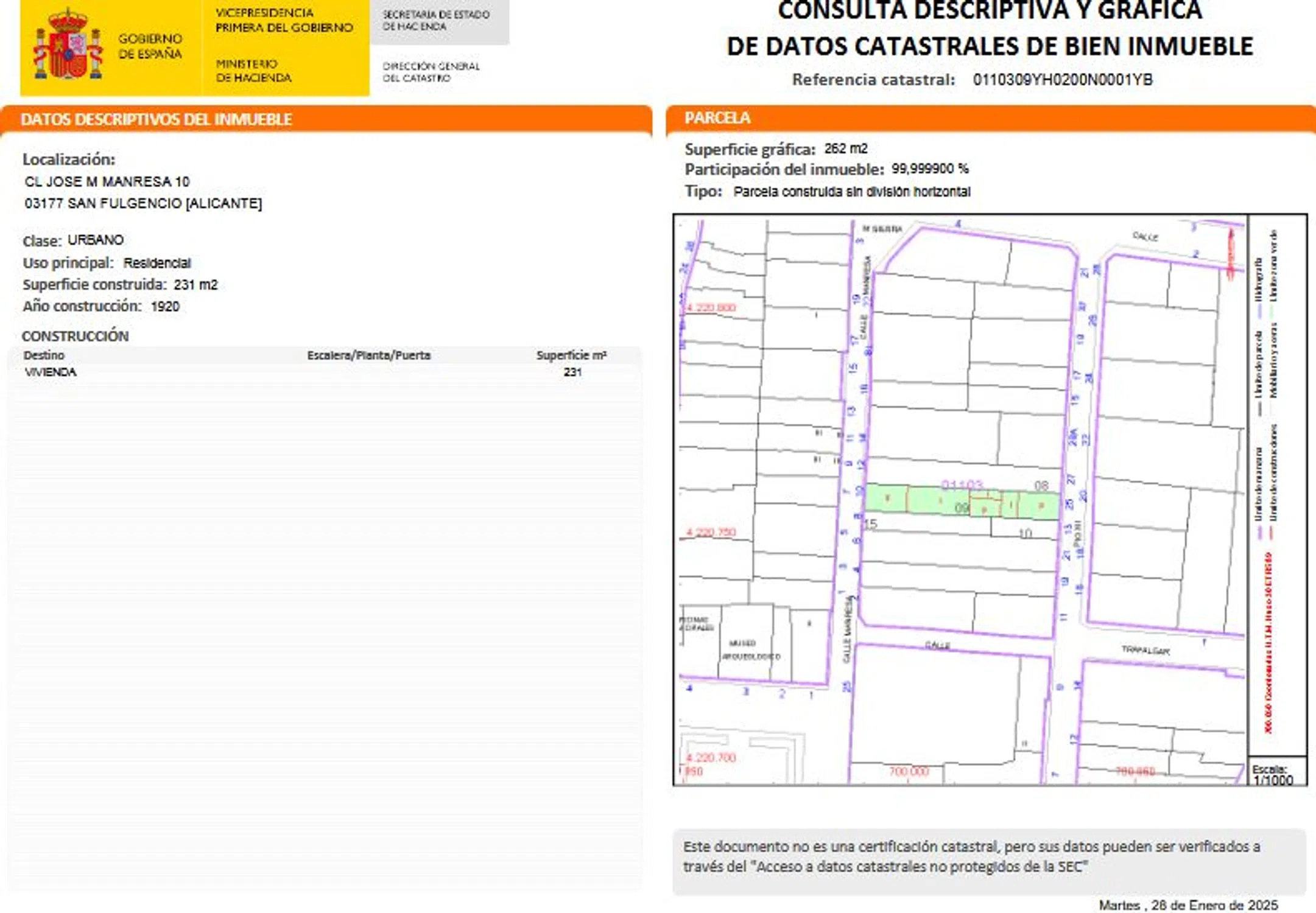This screenshot has width=1316, height=913.
Task: Click the Dirección General del Catastro label
Action: [x=431, y=71]
